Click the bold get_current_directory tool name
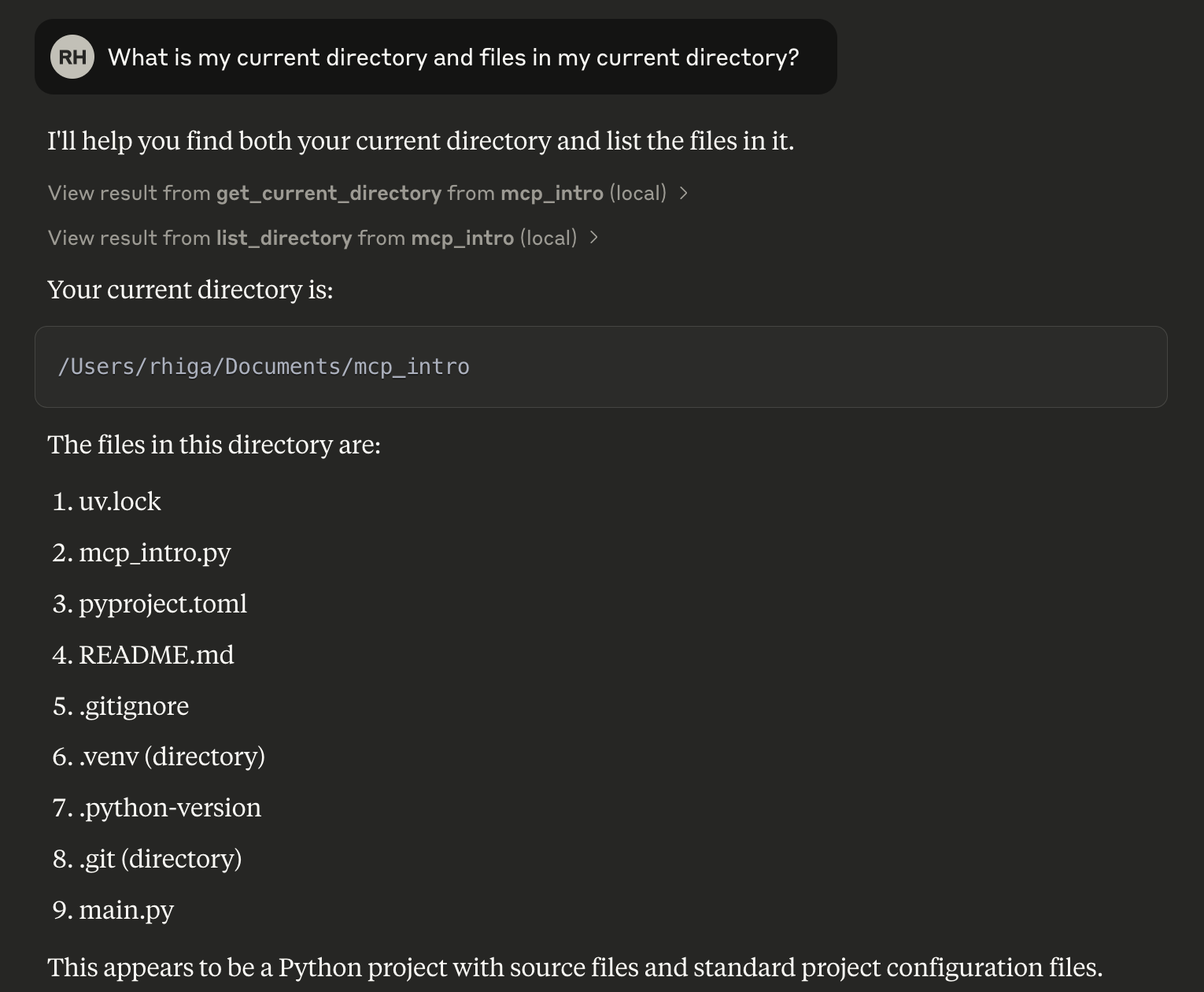1204x992 pixels. (x=328, y=193)
